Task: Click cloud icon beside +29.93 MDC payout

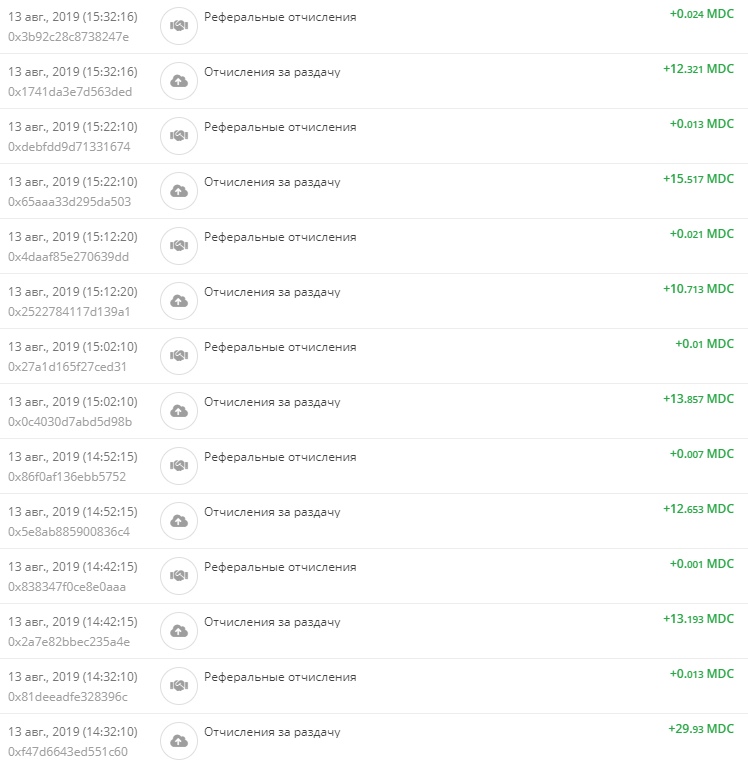Action: point(179,741)
